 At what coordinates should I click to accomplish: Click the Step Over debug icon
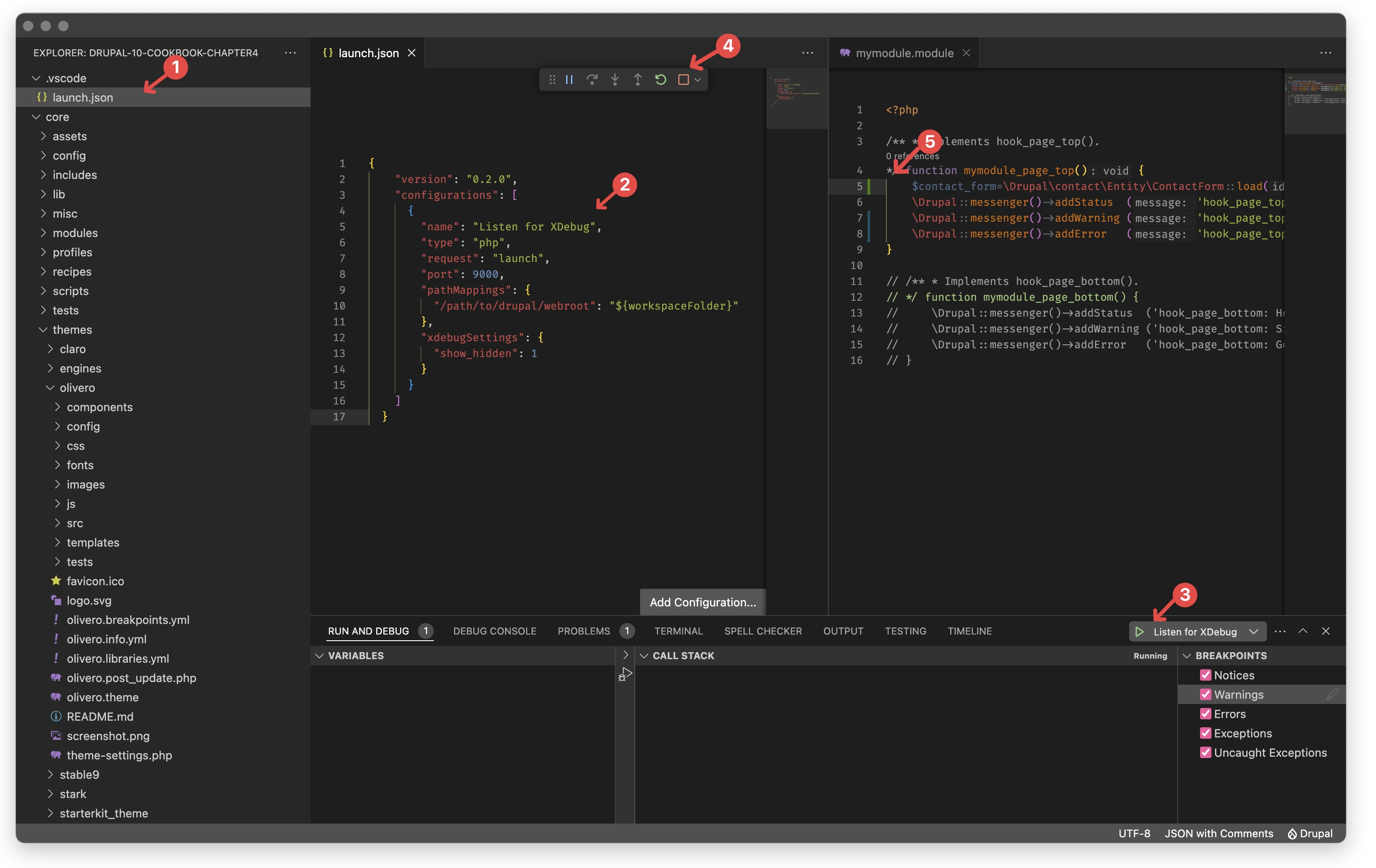(592, 80)
